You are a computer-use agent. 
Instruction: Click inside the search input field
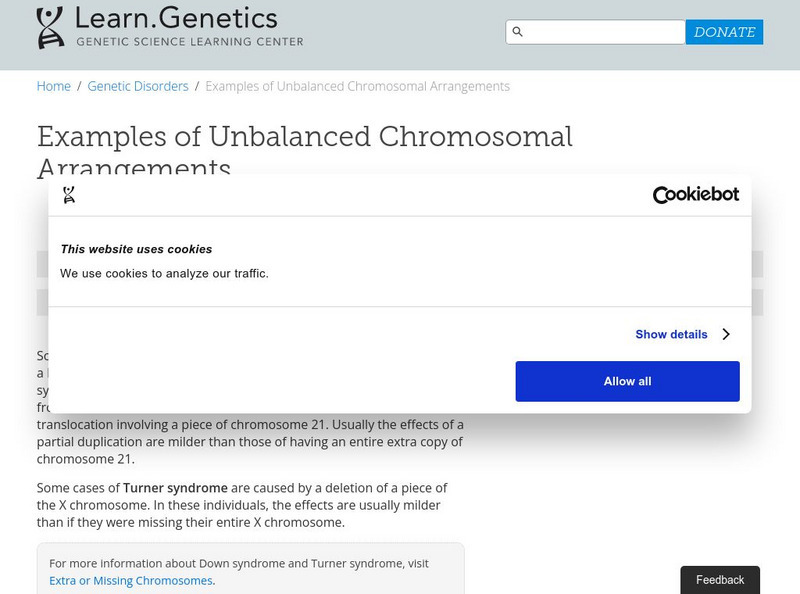point(600,32)
